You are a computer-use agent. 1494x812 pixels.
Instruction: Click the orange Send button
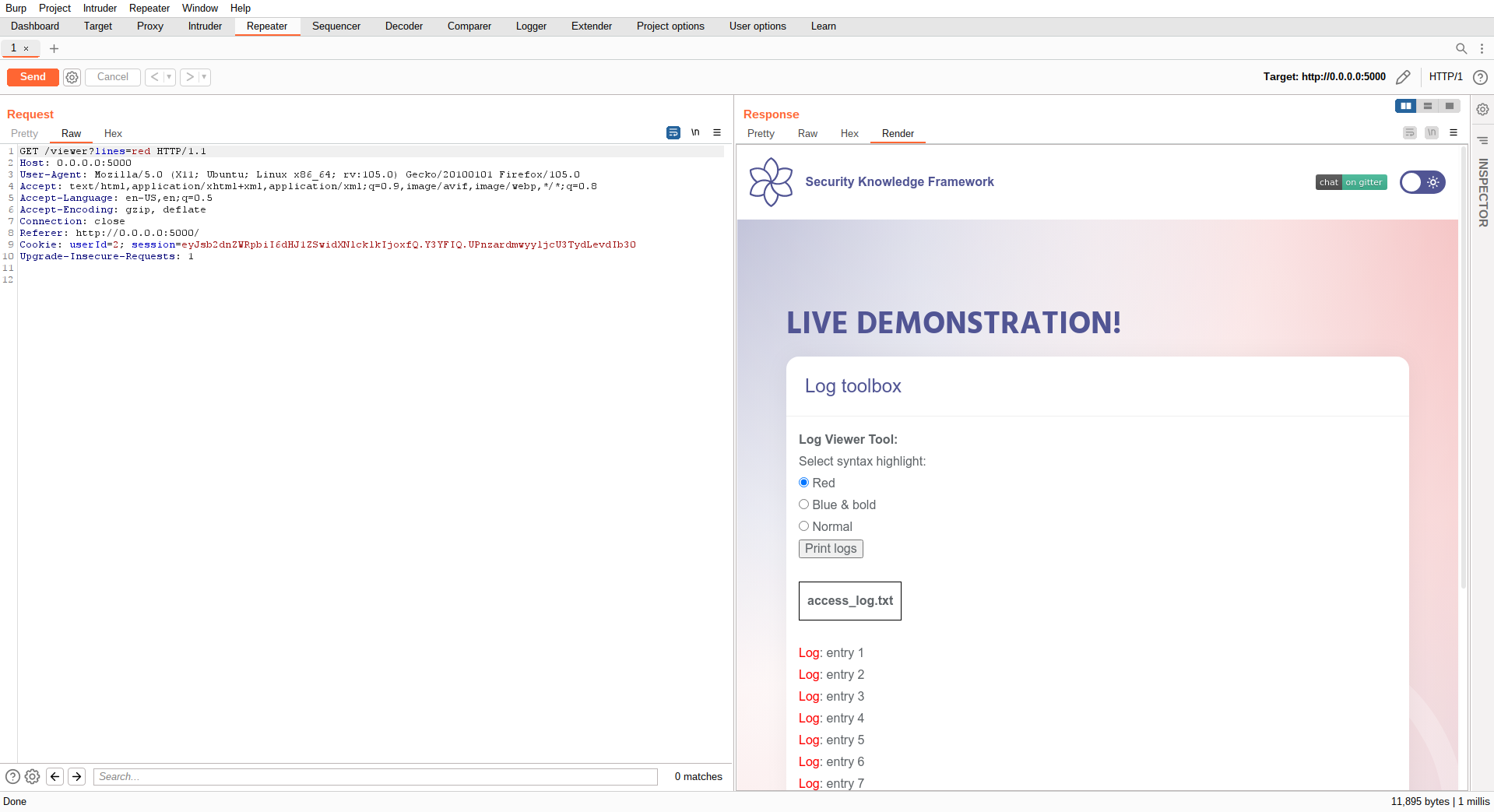point(33,77)
